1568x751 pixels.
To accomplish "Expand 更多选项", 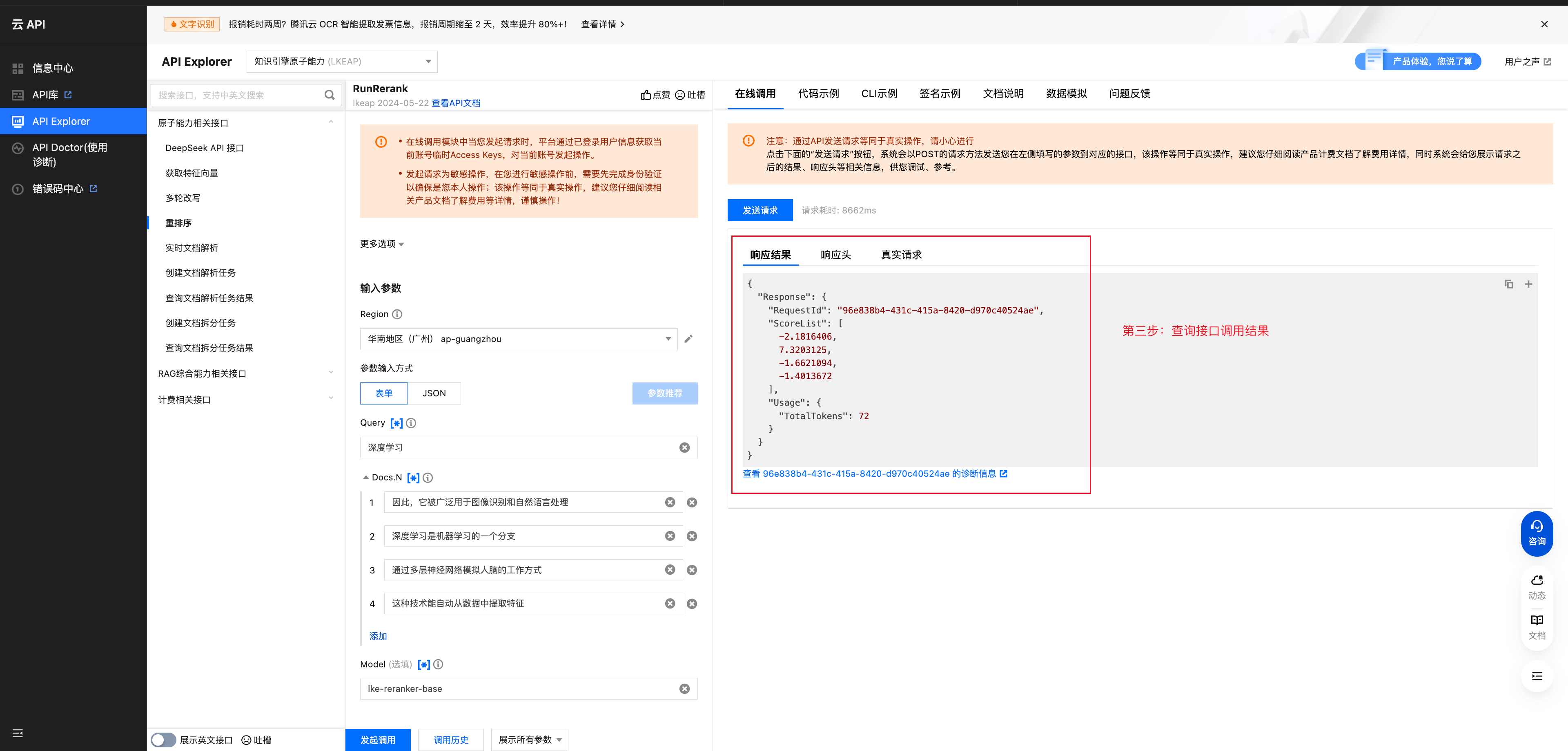I will click(x=382, y=244).
